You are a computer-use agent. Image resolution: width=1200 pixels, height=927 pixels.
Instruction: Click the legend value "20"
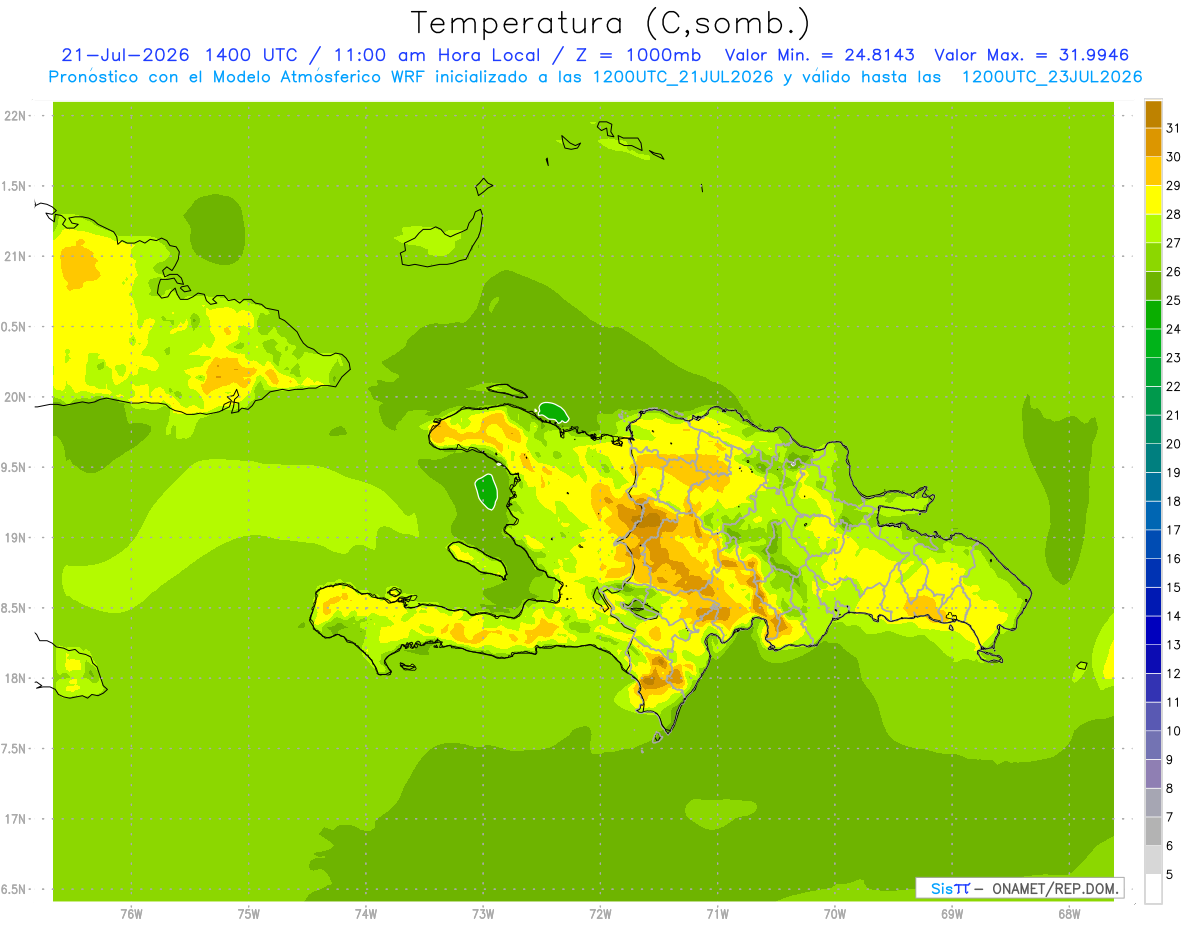(1173, 443)
